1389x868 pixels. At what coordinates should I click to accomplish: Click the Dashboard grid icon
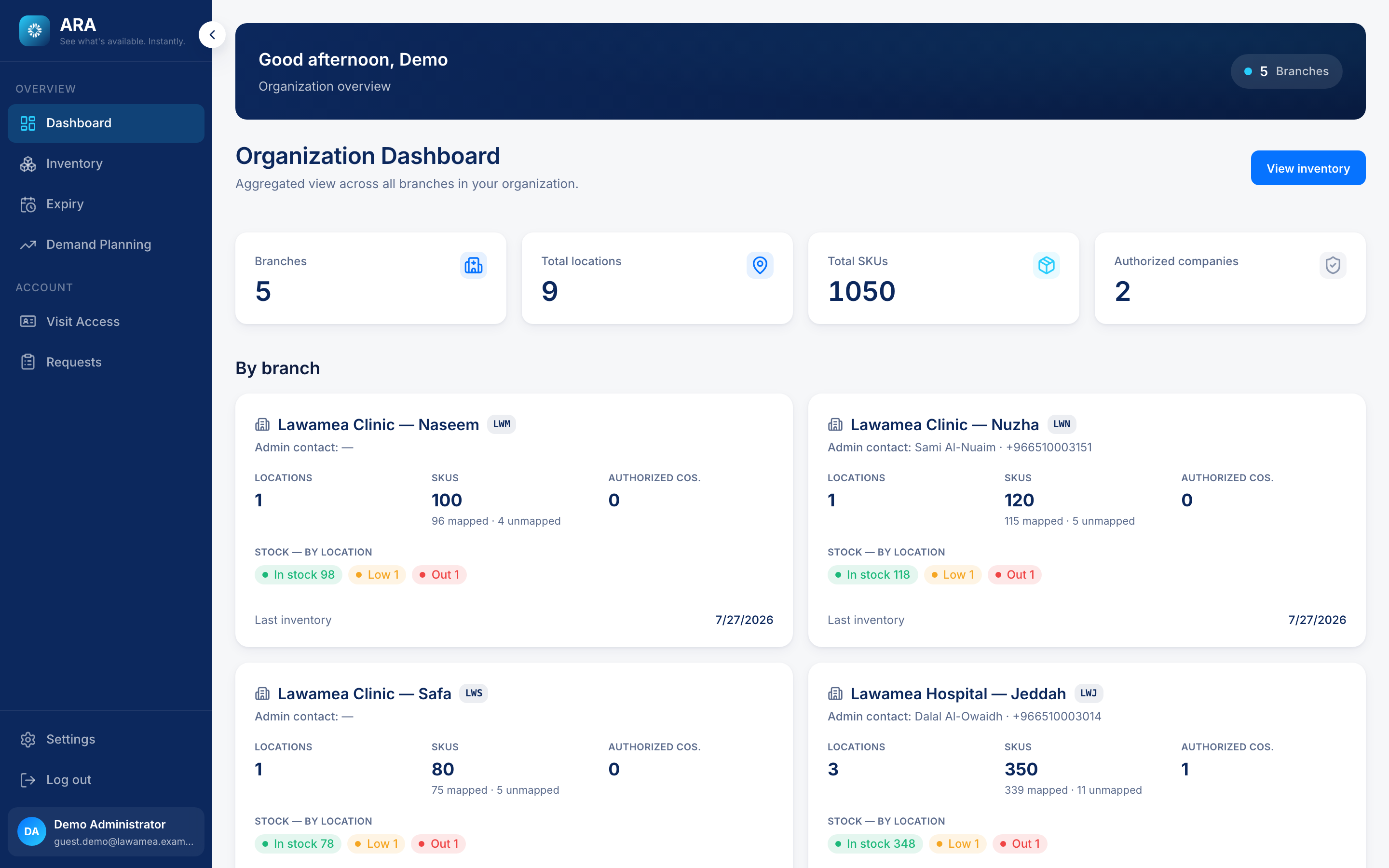28,123
